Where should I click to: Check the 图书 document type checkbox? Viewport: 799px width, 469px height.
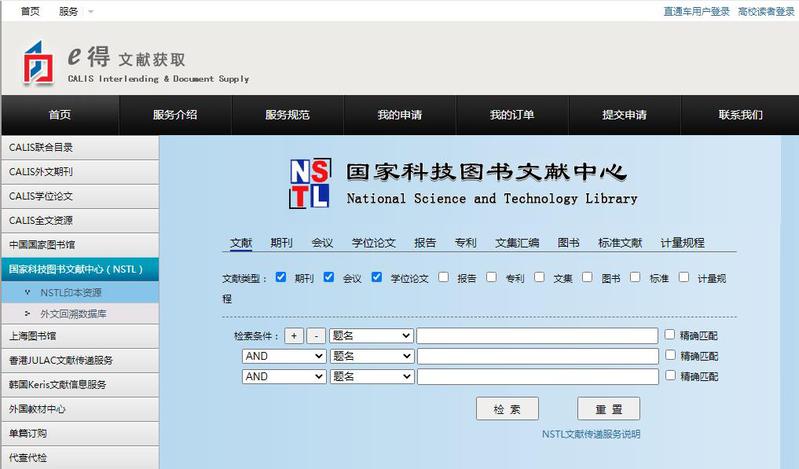coord(588,277)
